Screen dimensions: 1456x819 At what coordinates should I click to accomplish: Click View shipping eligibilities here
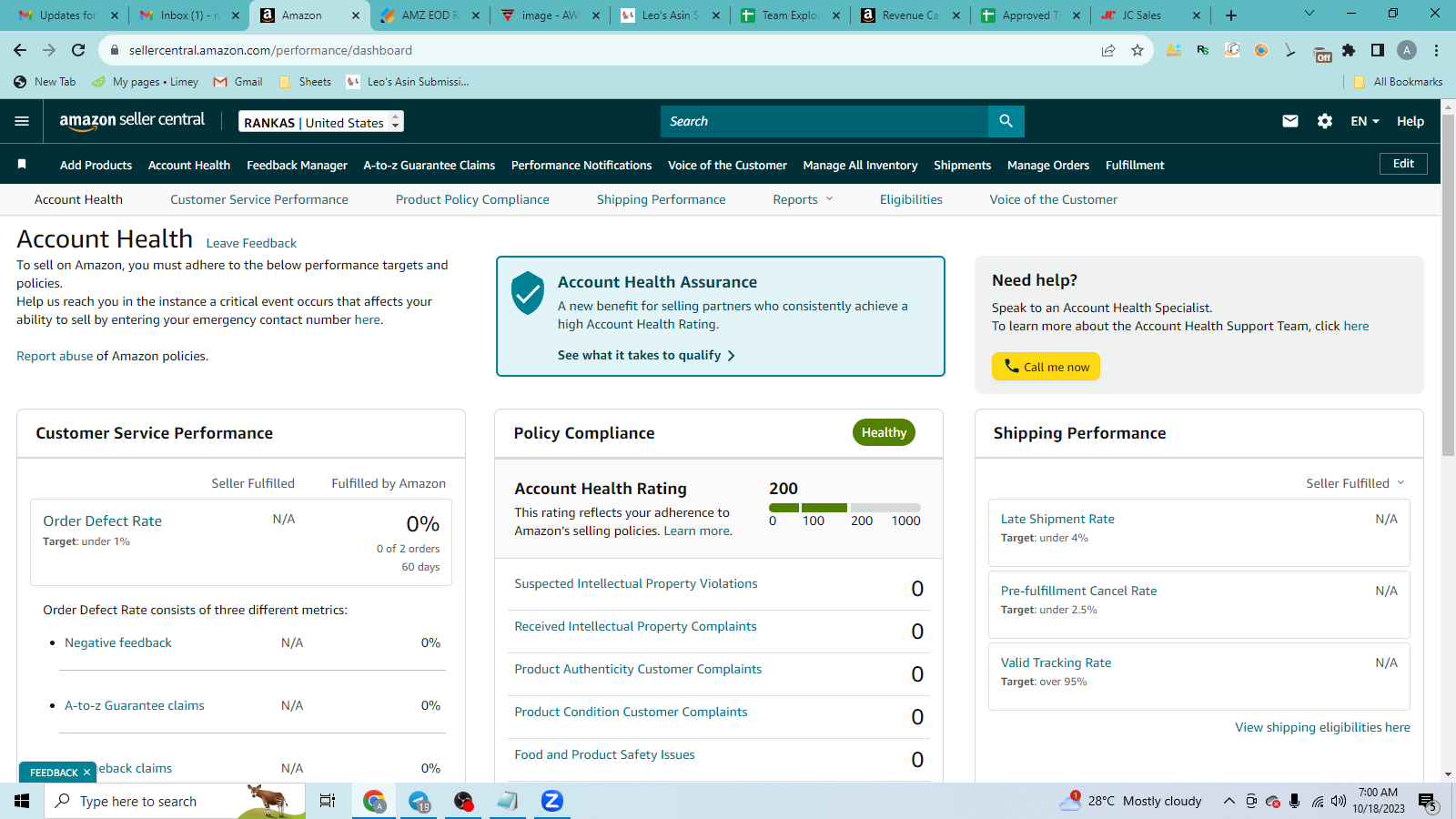[1322, 727]
